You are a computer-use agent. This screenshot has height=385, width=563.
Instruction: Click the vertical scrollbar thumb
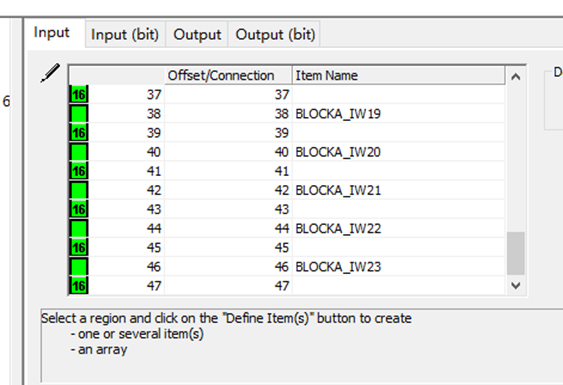click(516, 254)
